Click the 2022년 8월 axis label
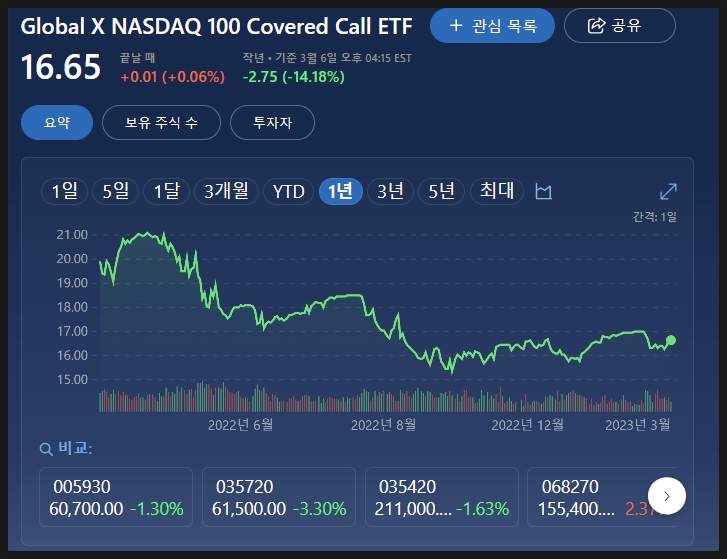The height and width of the screenshot is (559, 727). 383,425
